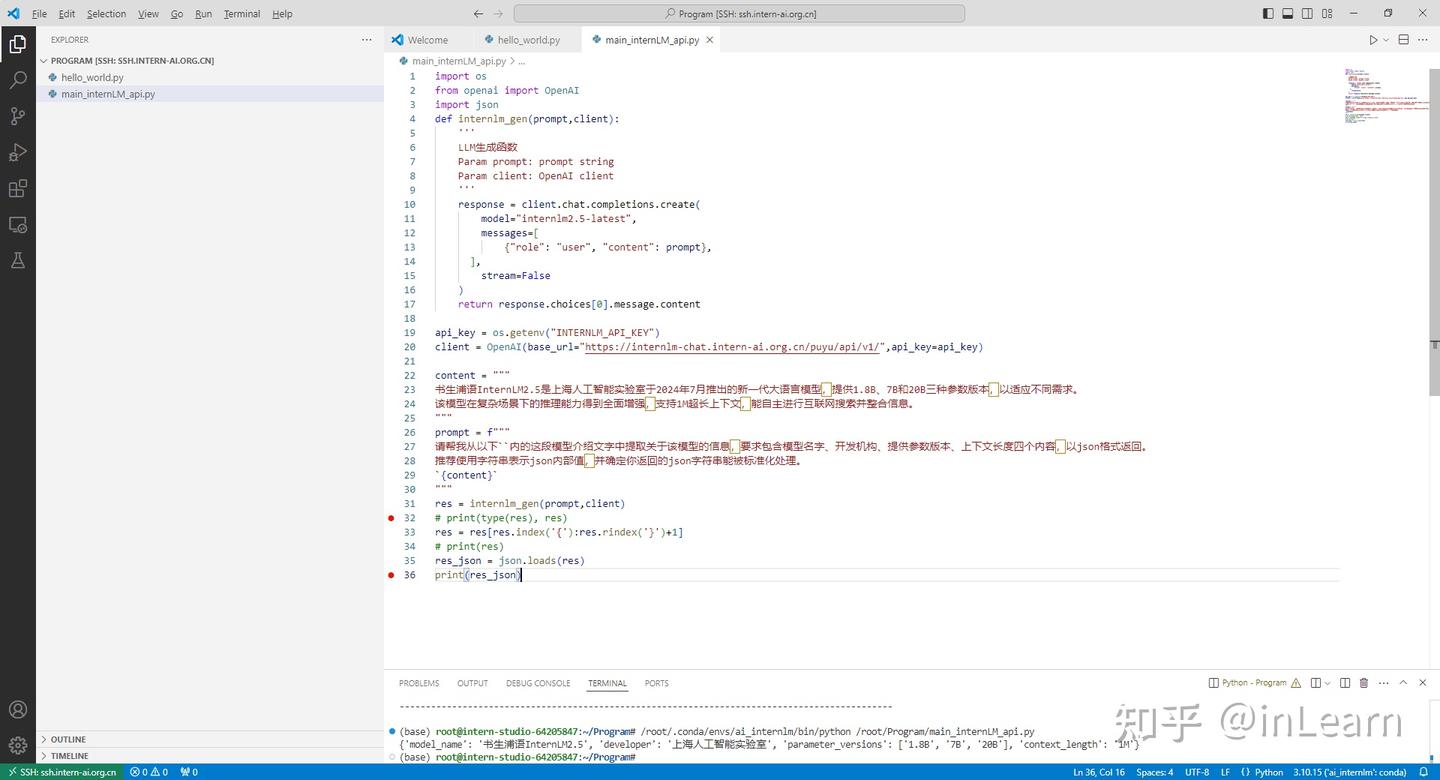The height and width of the screenshot is (780, 1440).
Task: Open the Manage settings gear
Action: coord(18,745)
